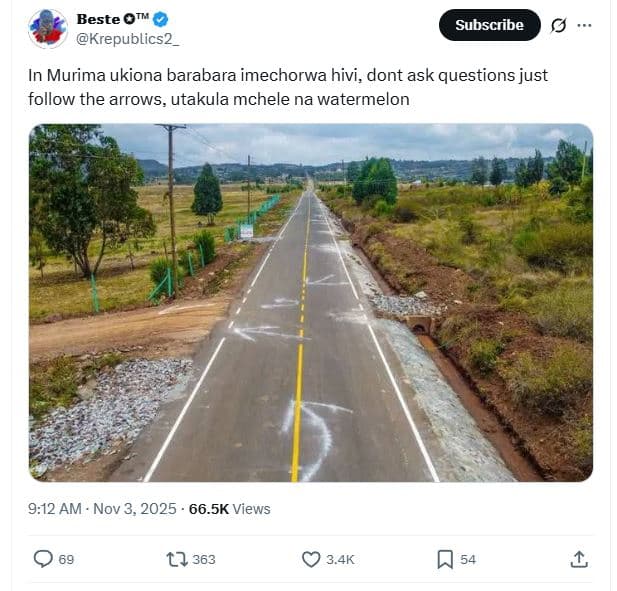This screenshot has width=617, height=591.
Task: Share the post via the share icon
Action: (x=579, y=559)
